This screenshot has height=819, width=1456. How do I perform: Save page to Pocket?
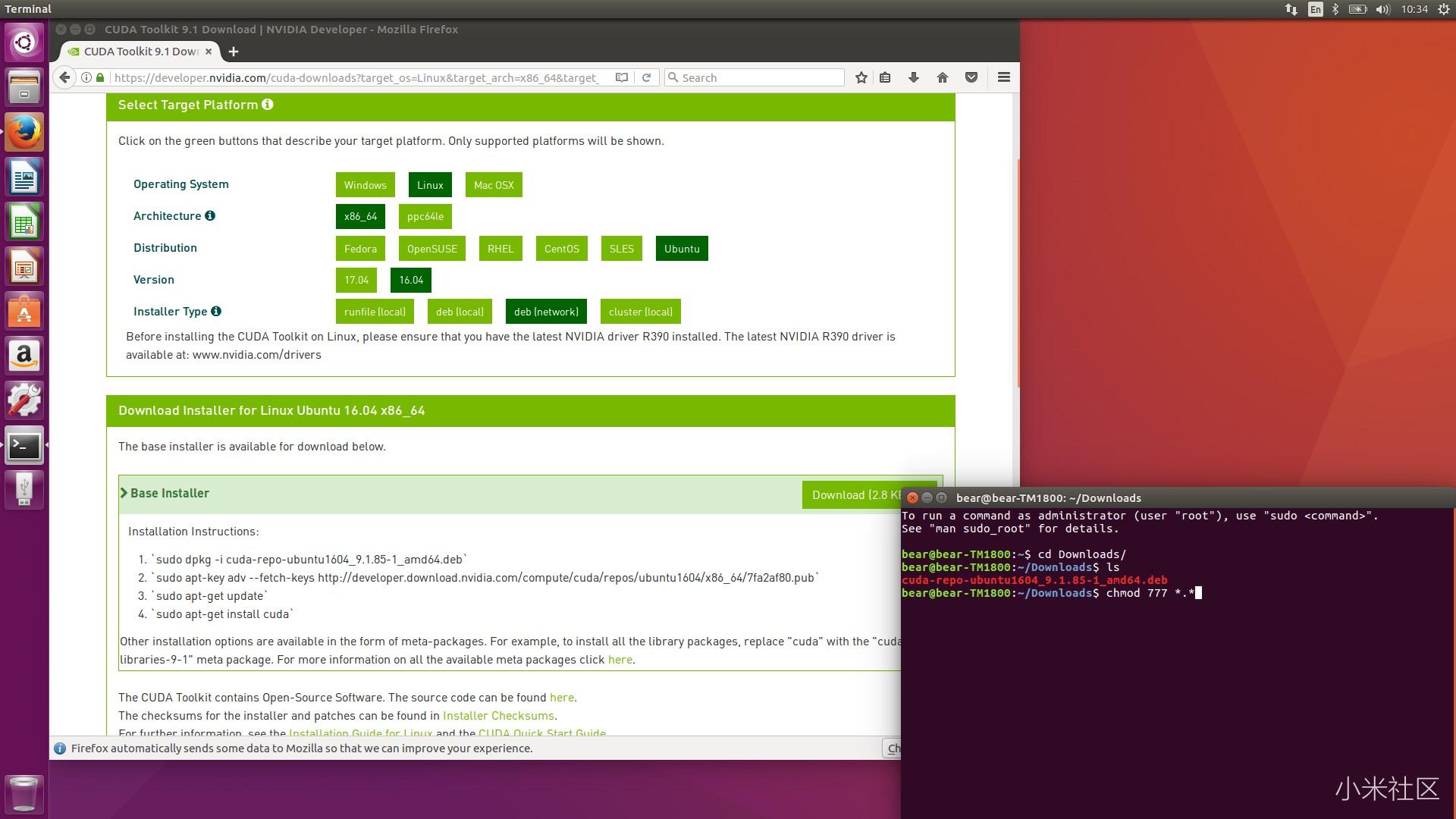click(x=971, y=77)
